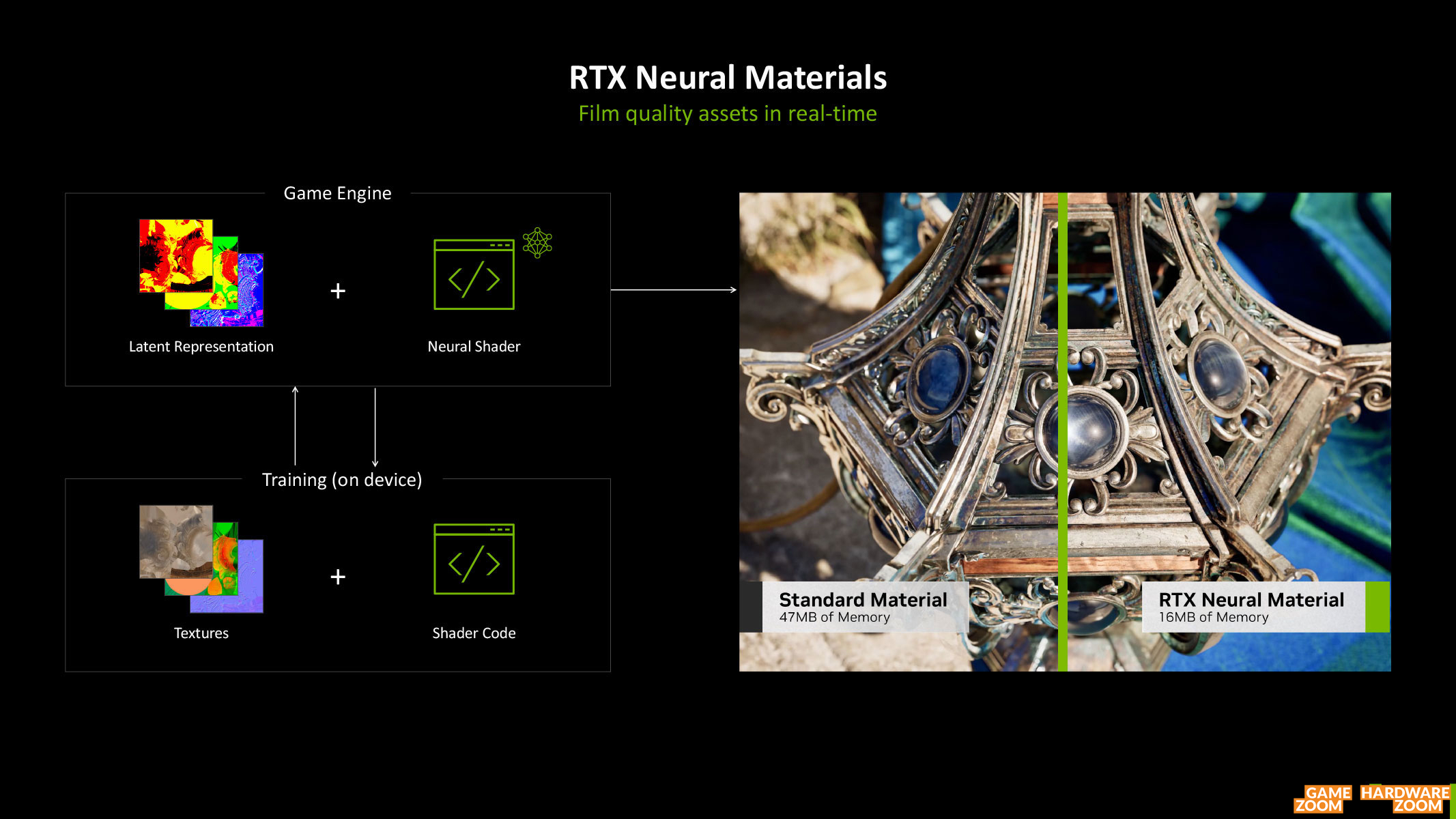1456x819 pixels.
Task: Click the green bar beside RTX label
Action: tap(1377, 607)
